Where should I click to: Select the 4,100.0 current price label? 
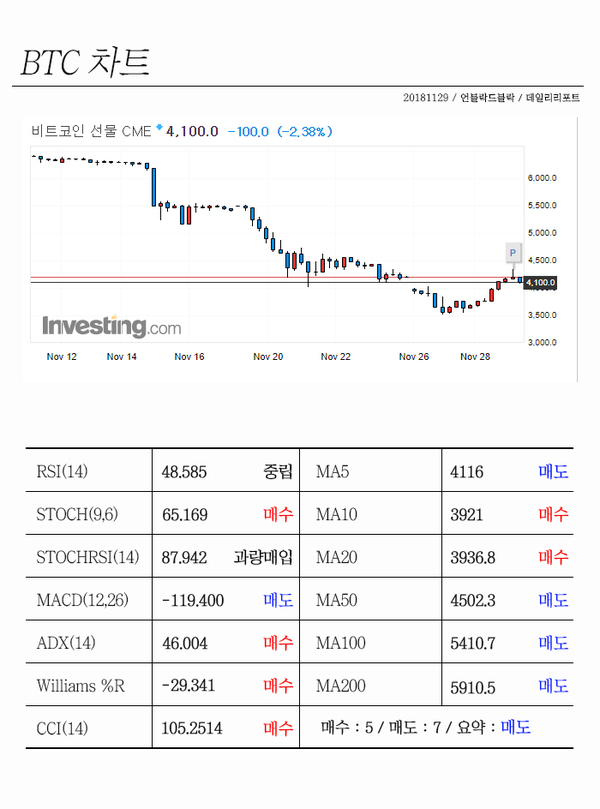pos(540,283)
